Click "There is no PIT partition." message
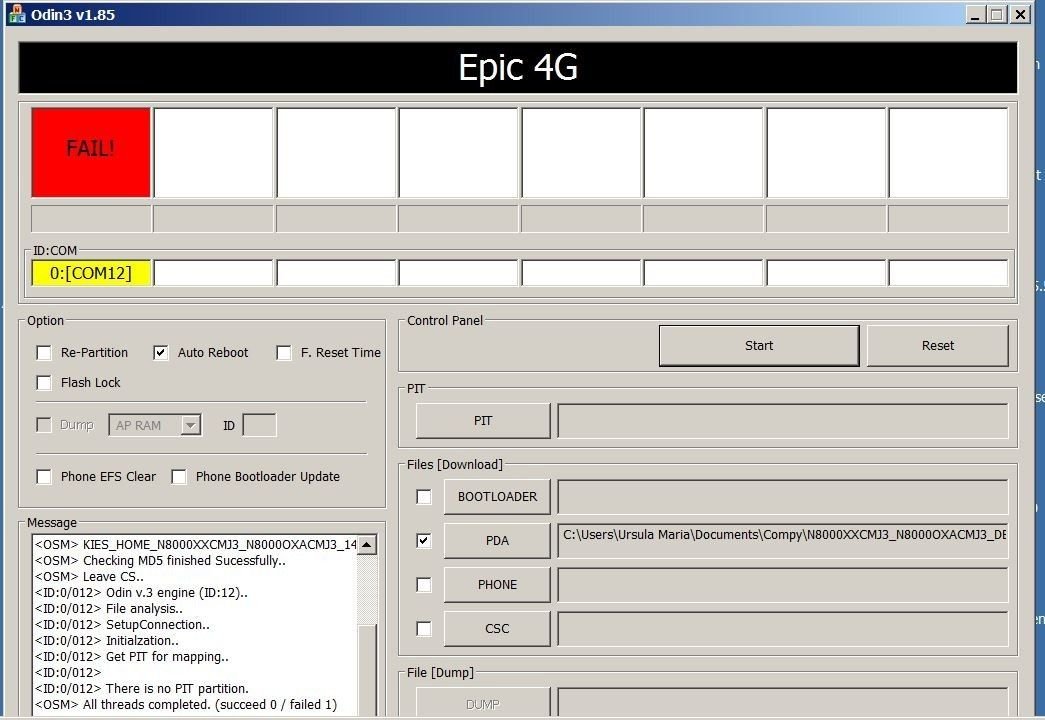Viewport: 1045px width, 720px height. tap(141, 689)
